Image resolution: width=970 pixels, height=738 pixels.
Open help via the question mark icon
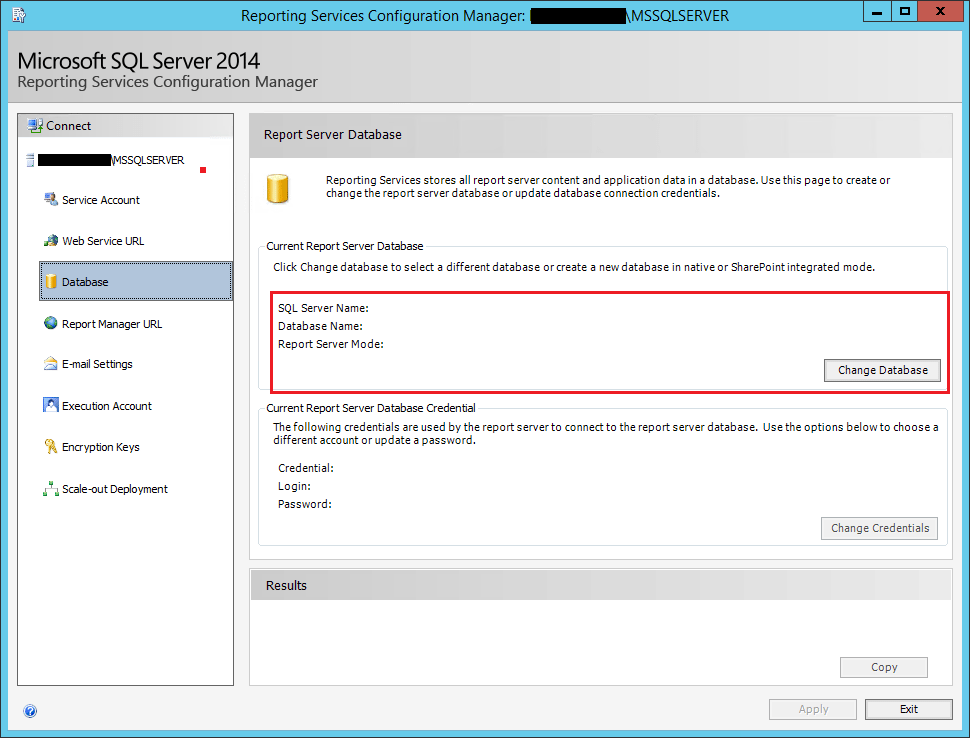(x=30, y=711)
